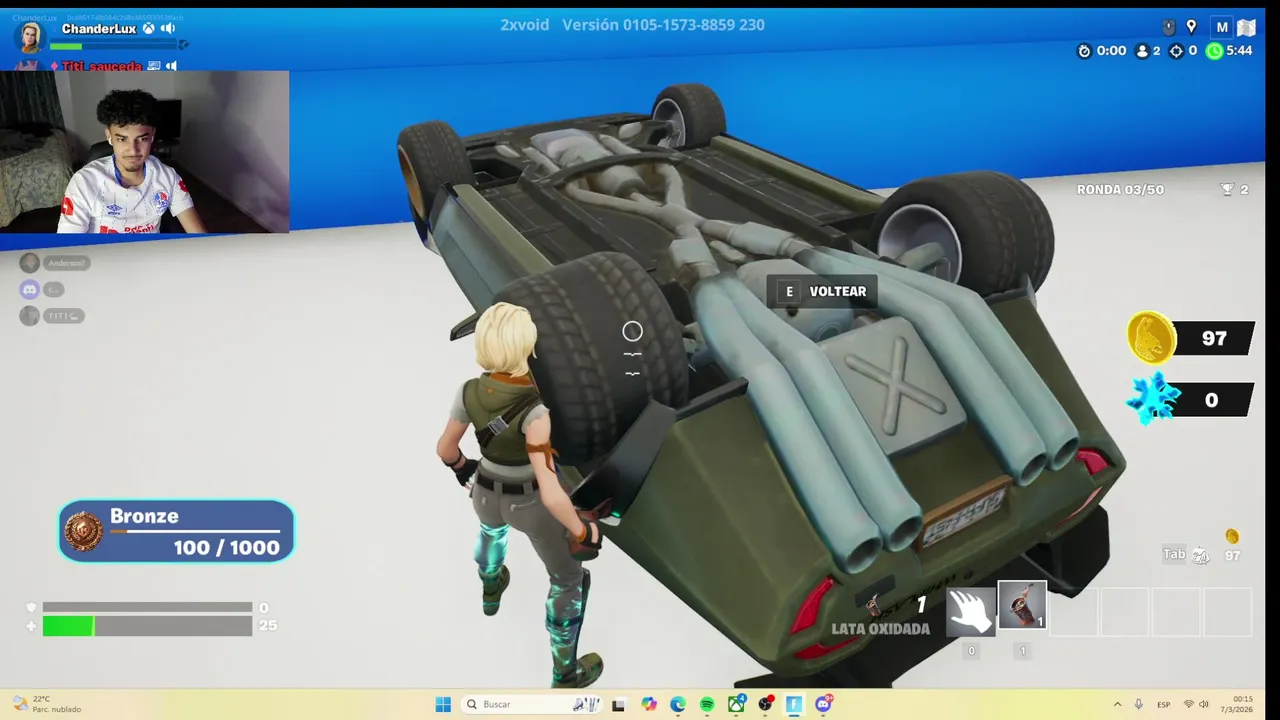Click the 5:44 countdown text

point(1239,51)
